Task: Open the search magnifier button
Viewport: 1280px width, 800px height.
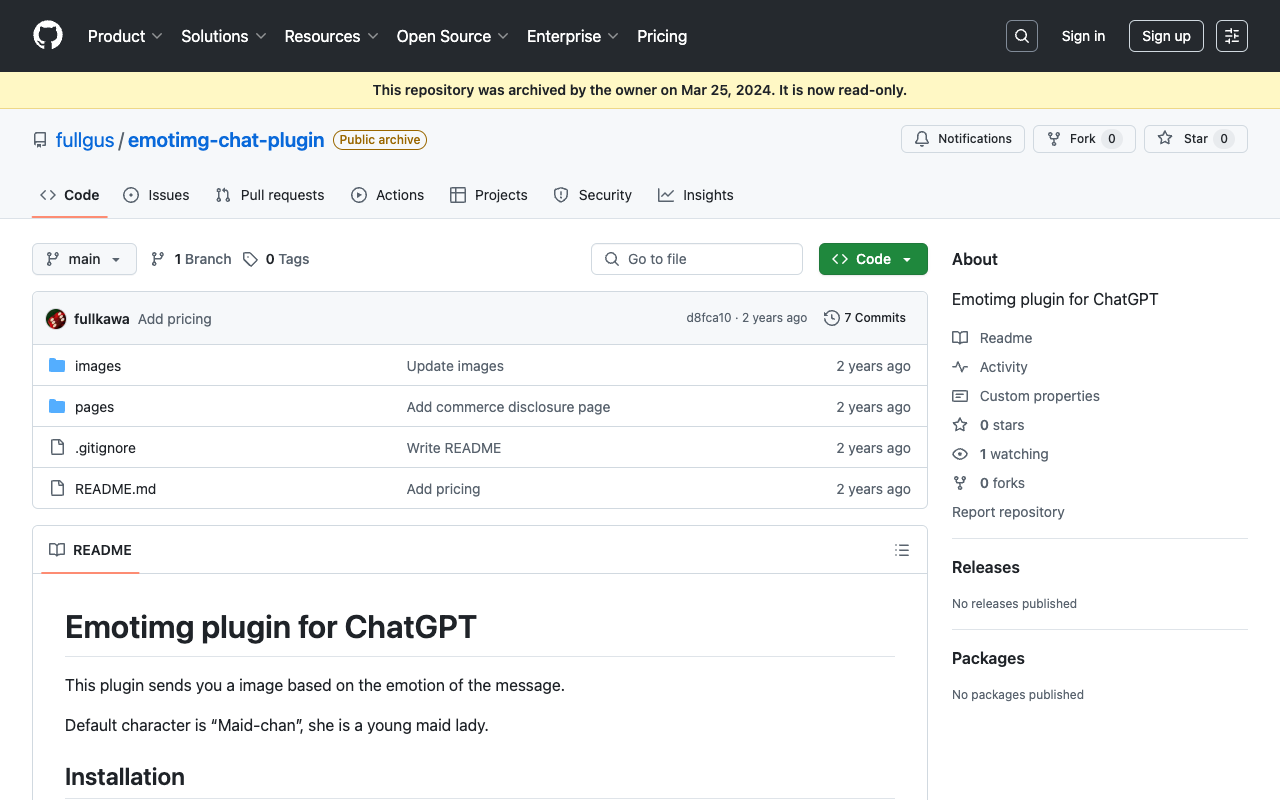Action: tap(1022, 36)
